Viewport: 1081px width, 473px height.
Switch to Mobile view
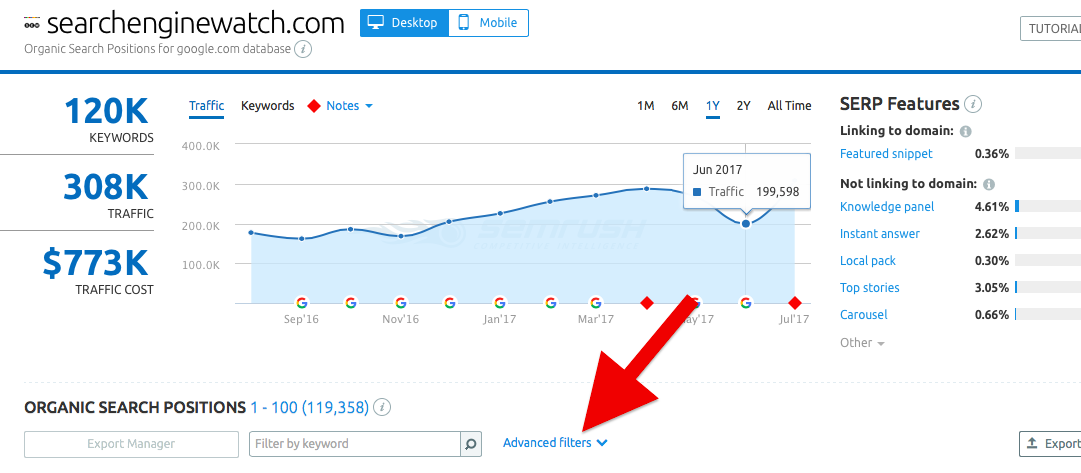click(x=488, y=23)
